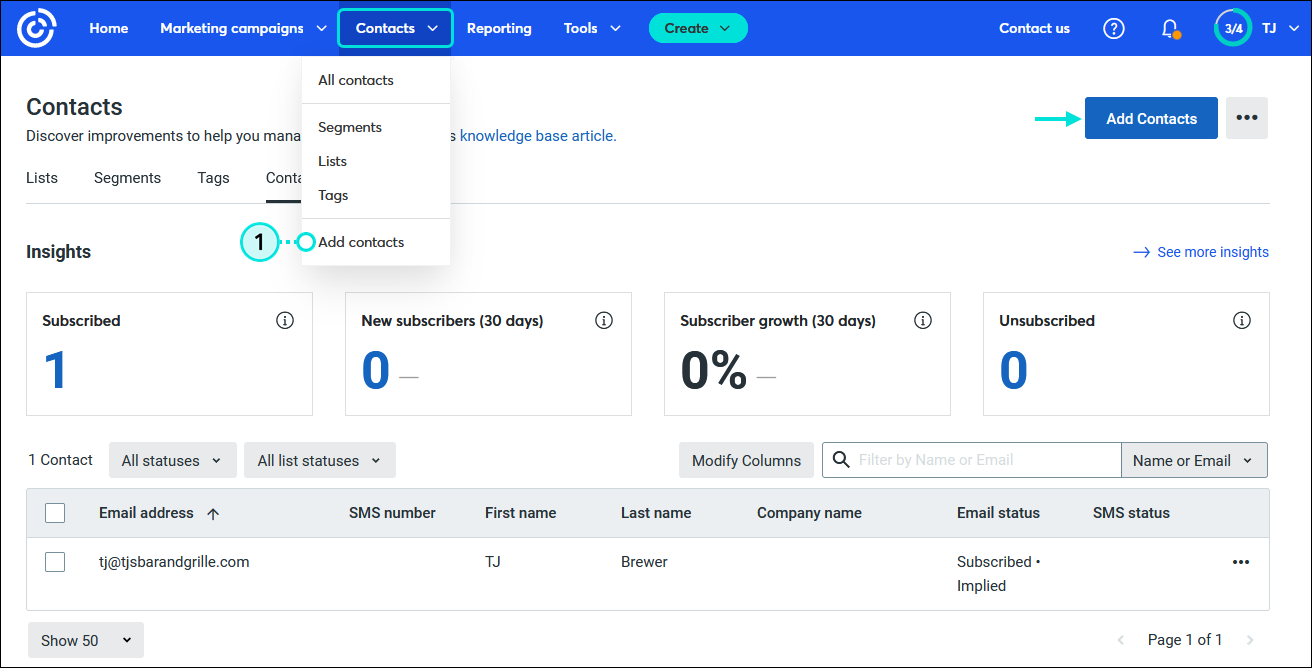This screenshot has height=668, width=1312.
Task: Expand Marketing campaigns menu
Action: point(243,28)
